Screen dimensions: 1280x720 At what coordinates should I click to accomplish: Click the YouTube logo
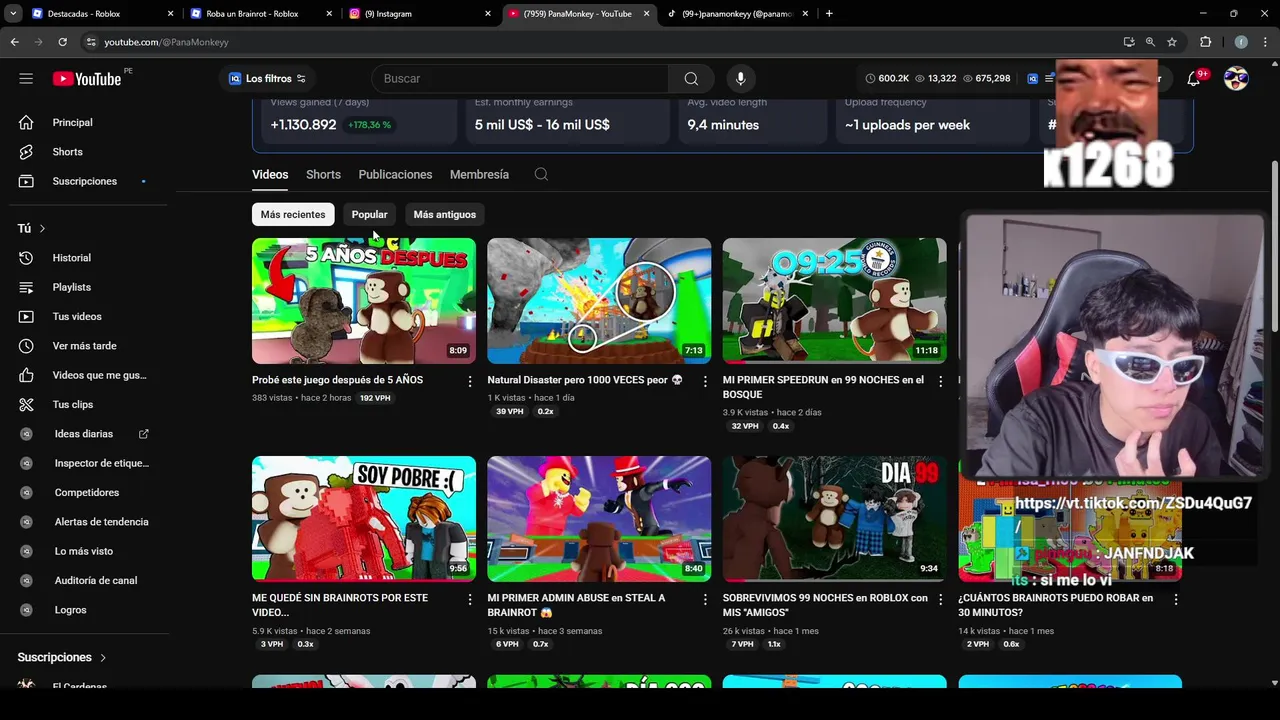pos(87,79)
